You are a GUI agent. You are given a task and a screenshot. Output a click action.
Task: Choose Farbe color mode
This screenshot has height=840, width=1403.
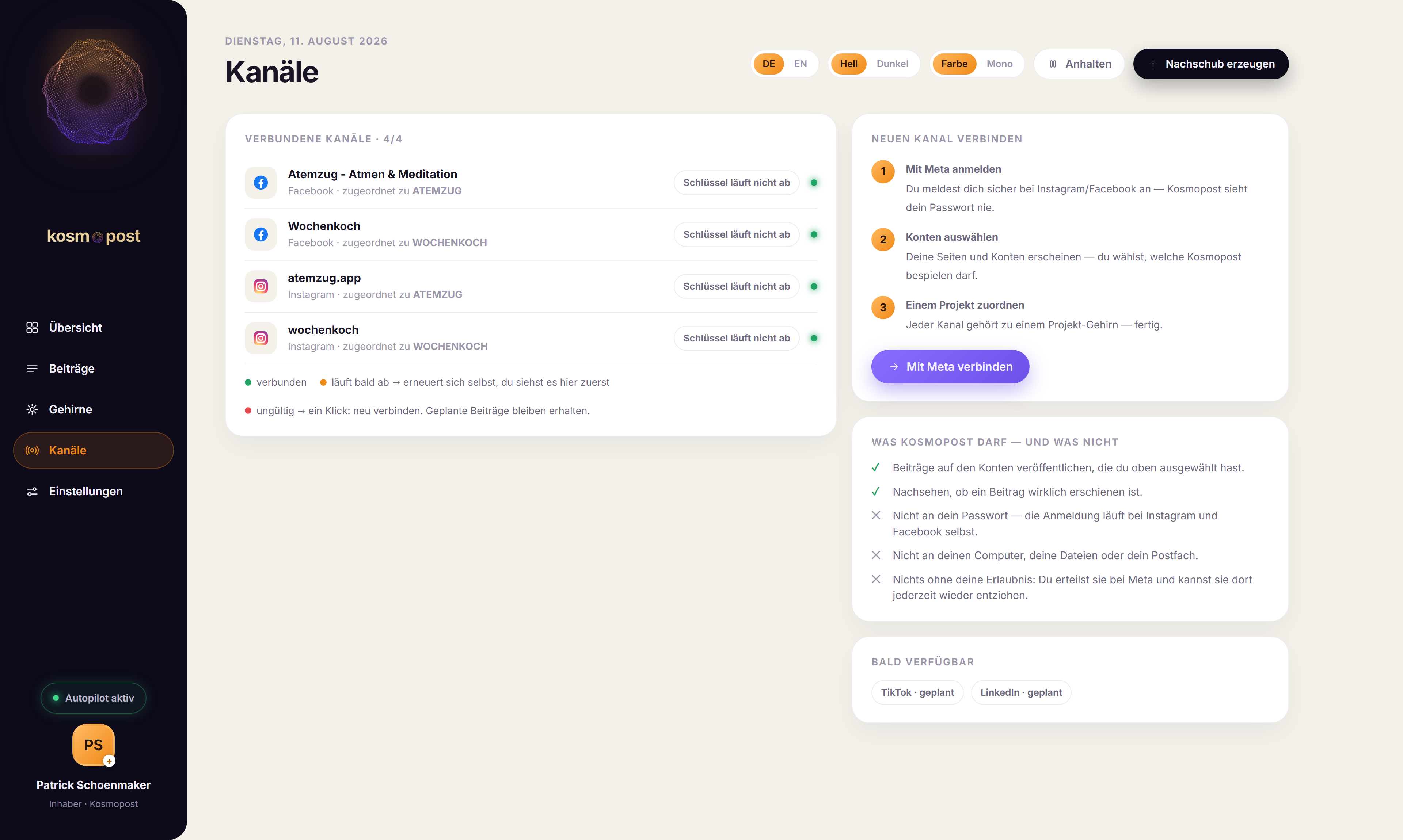click(x=954, y=64)
